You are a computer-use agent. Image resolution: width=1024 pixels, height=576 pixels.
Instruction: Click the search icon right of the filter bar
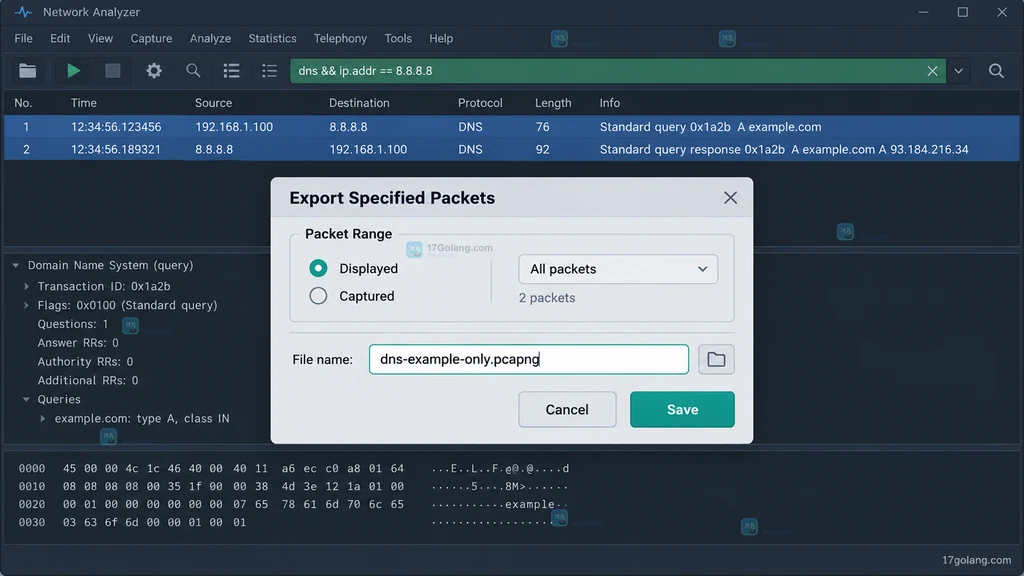(x=996, y=71)
